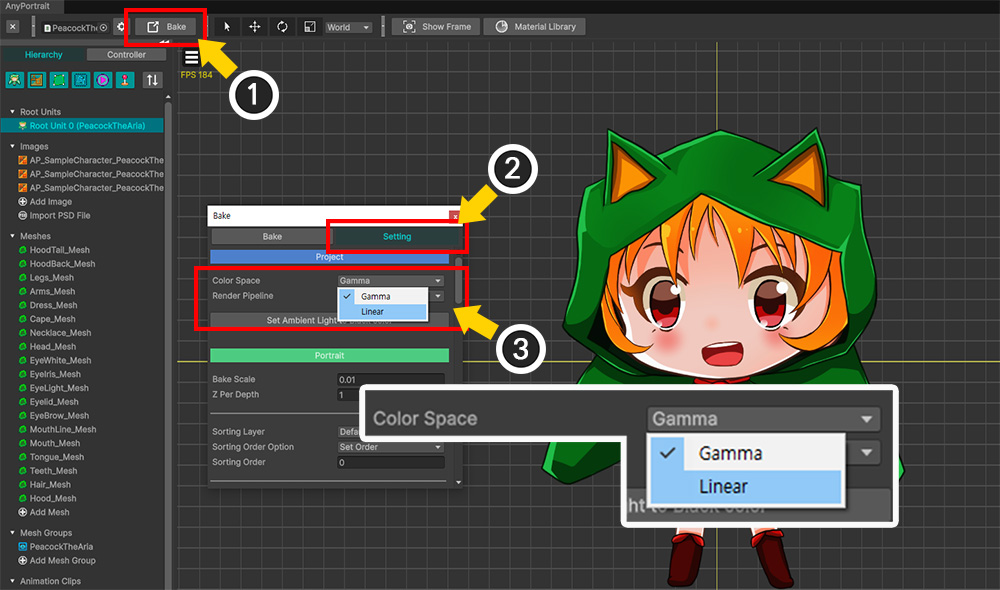Viewport: 1000px width, 590px height.
Task: Switch to the Bake tab in the Bake dialog
Action: click(x=272, y=237)
